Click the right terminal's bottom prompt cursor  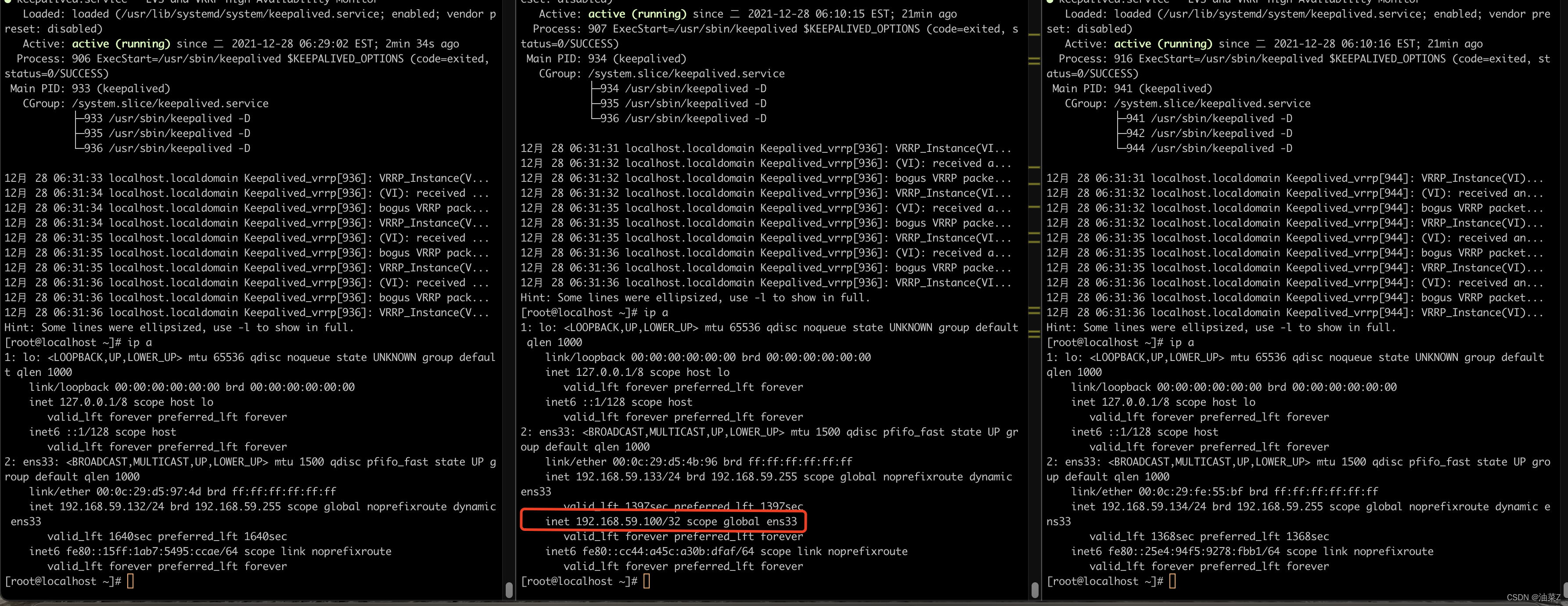coord(1172,581)
